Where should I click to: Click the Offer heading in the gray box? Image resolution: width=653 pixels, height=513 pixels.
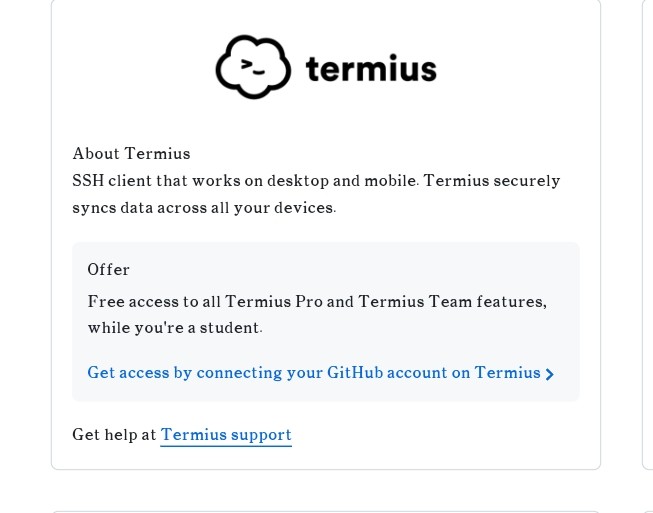point(108,269)
